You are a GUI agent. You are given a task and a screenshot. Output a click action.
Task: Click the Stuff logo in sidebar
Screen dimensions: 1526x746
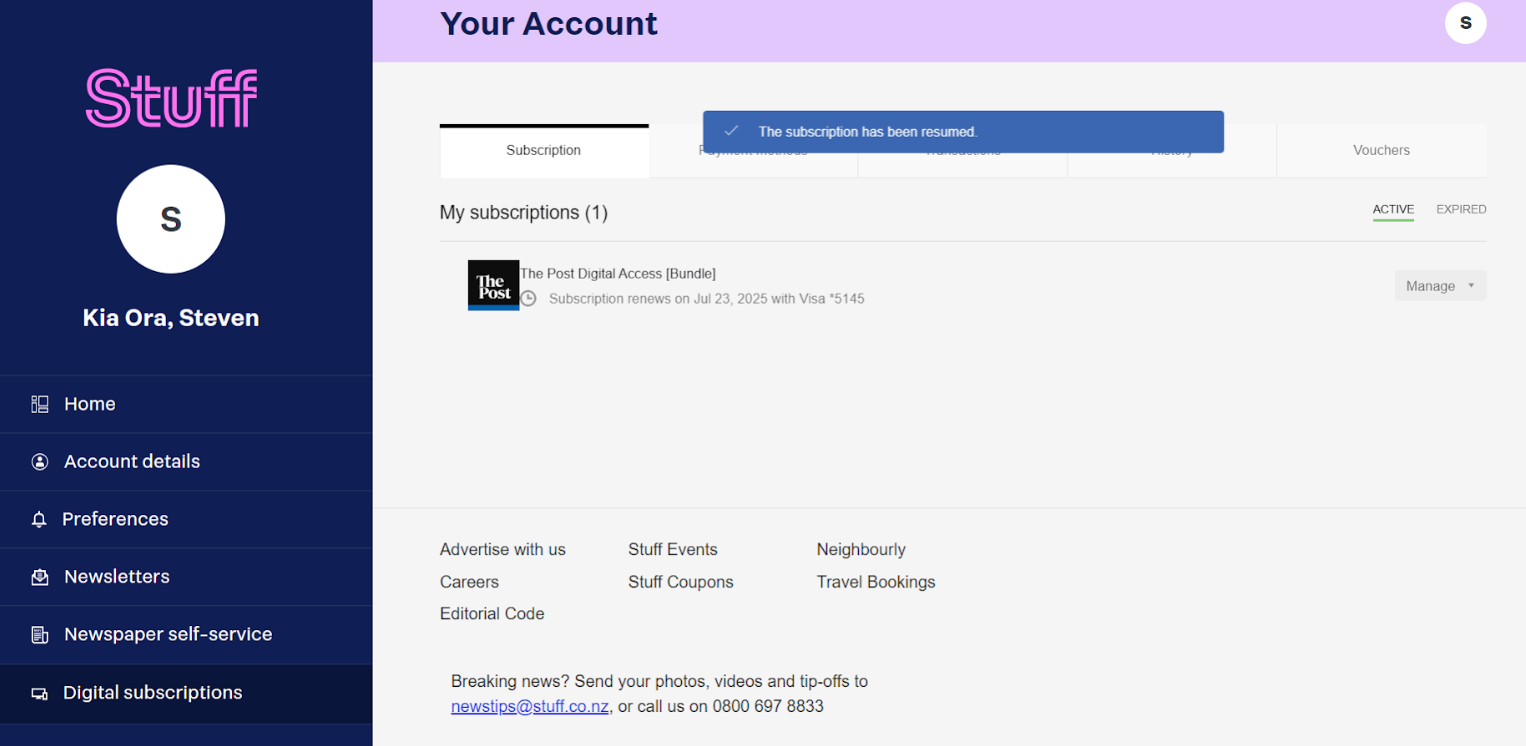(171, 98)
